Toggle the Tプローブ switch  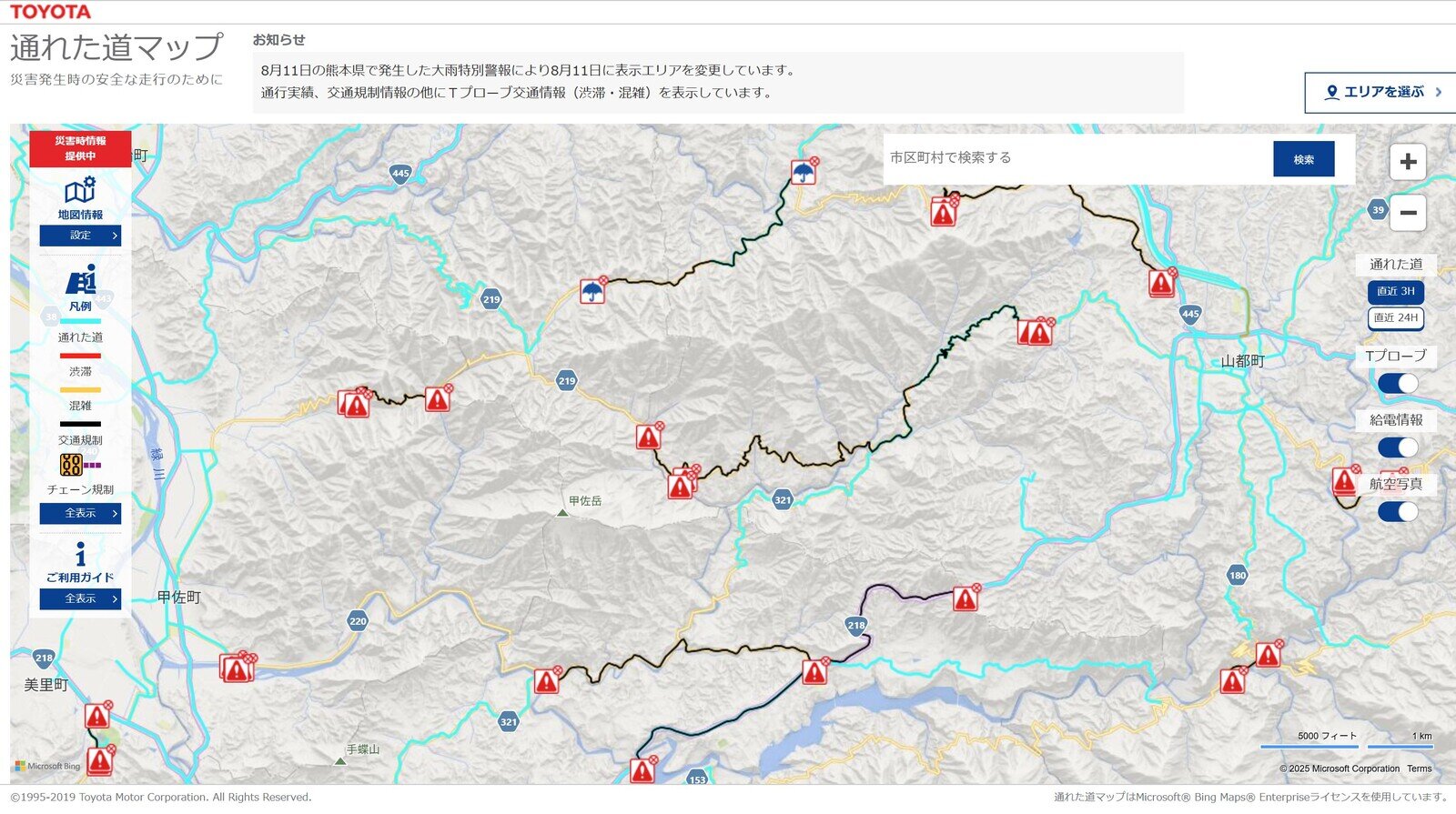[1397, 384]
